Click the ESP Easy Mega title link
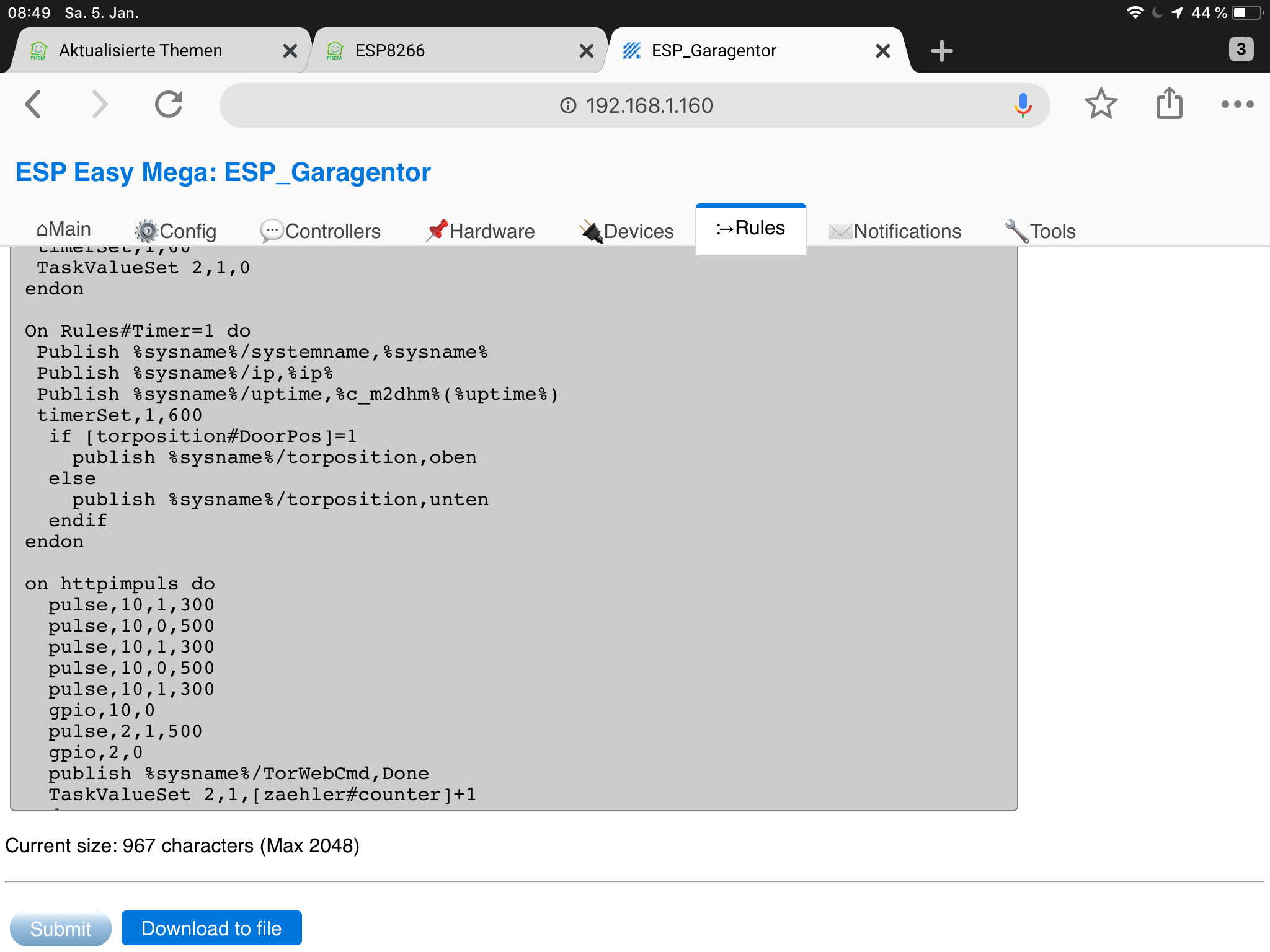 point(223,172)
